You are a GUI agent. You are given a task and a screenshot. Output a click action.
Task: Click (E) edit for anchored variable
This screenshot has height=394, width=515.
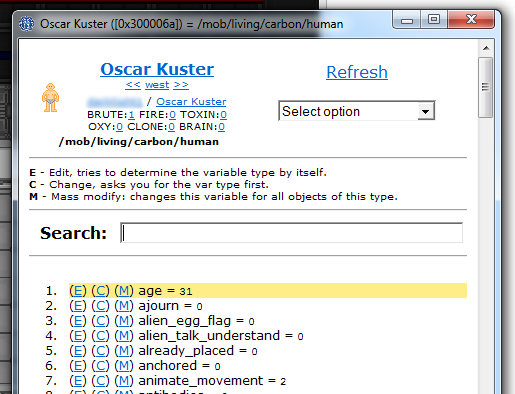78,366
